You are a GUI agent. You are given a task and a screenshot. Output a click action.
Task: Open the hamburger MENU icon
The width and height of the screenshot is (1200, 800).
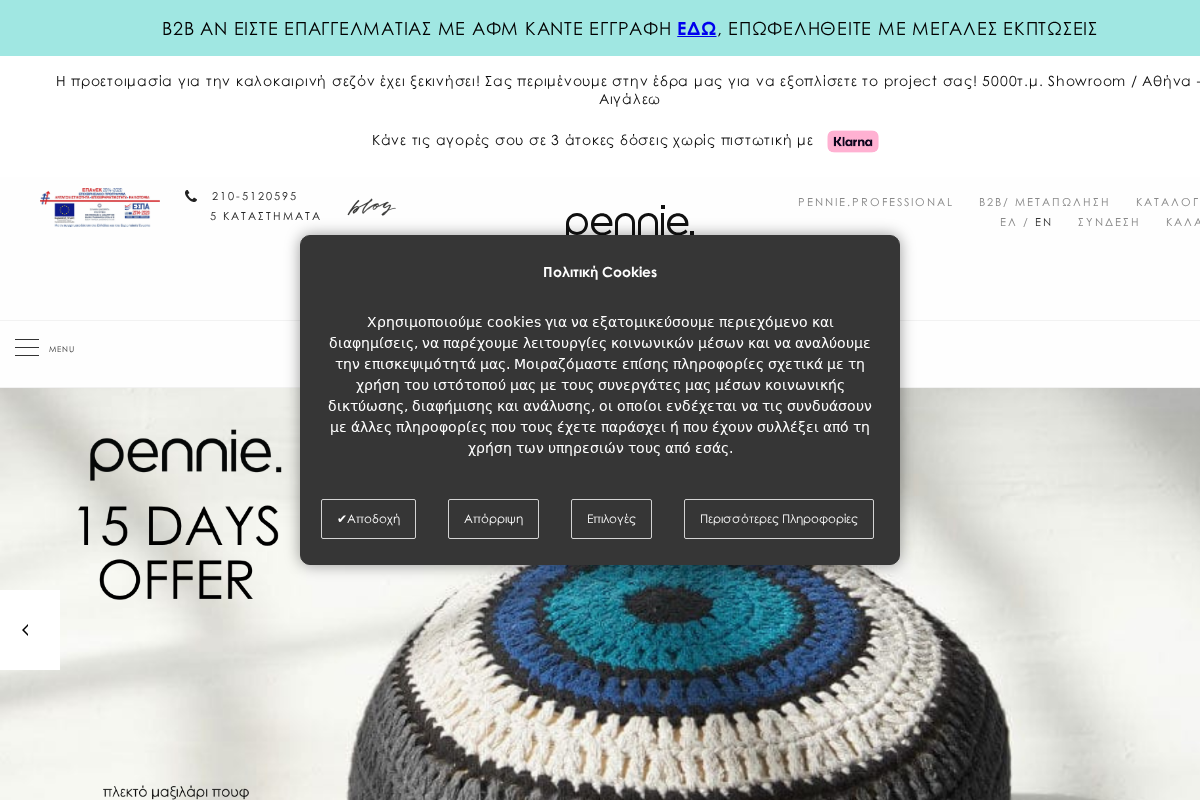coord(27,348)
